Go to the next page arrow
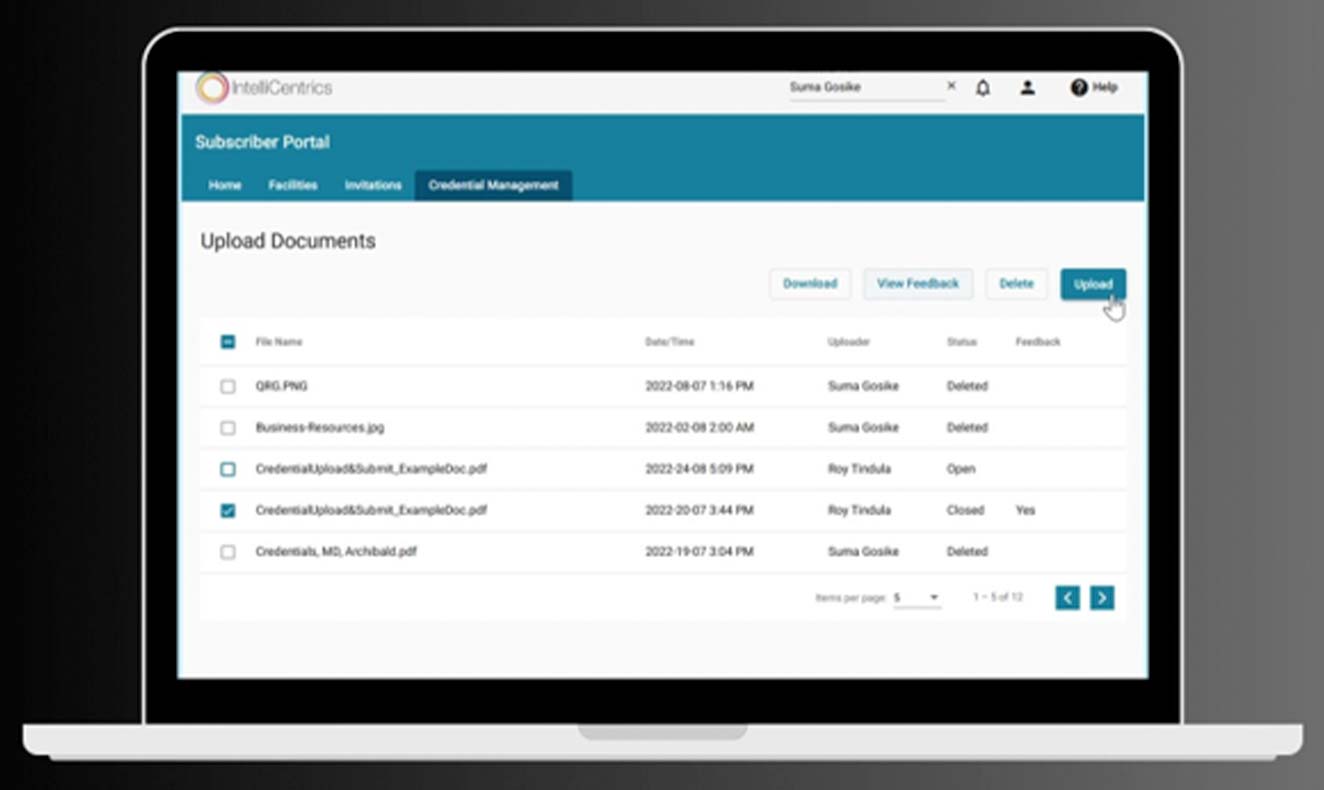Image resolution: width=1324 pixels, height=790 pixels. coord(1102,598)
